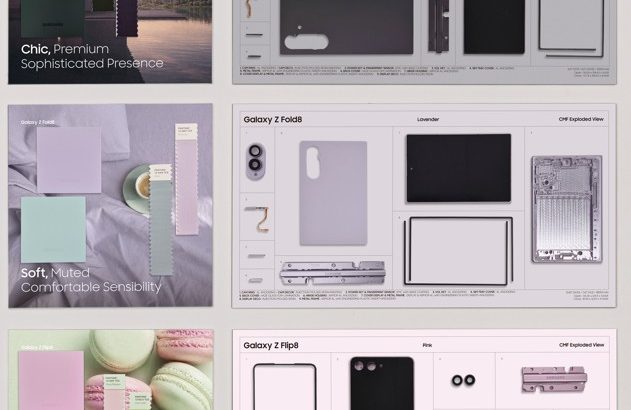The height and width of the screenshot is (410, 631).
Task: Click the parts legend text on the Lavender board
Action: [377, 295]
